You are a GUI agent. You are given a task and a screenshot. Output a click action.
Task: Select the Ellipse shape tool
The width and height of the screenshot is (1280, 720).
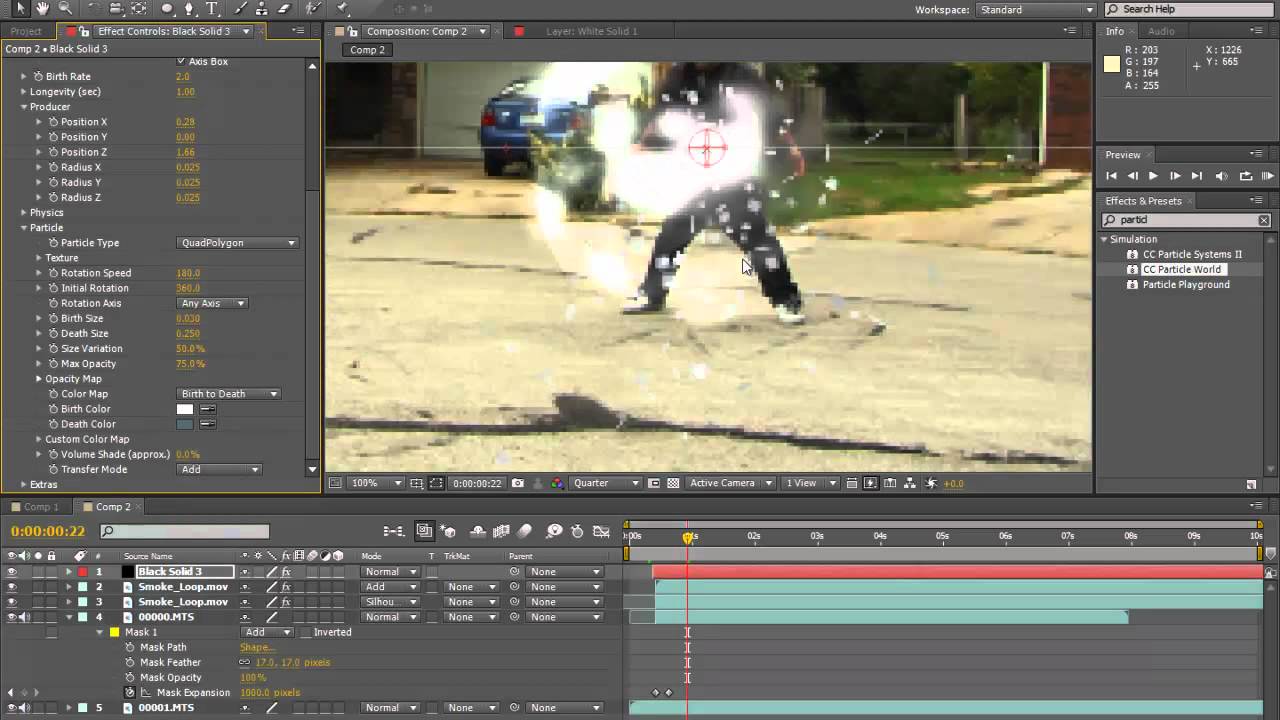click(167, 9)
